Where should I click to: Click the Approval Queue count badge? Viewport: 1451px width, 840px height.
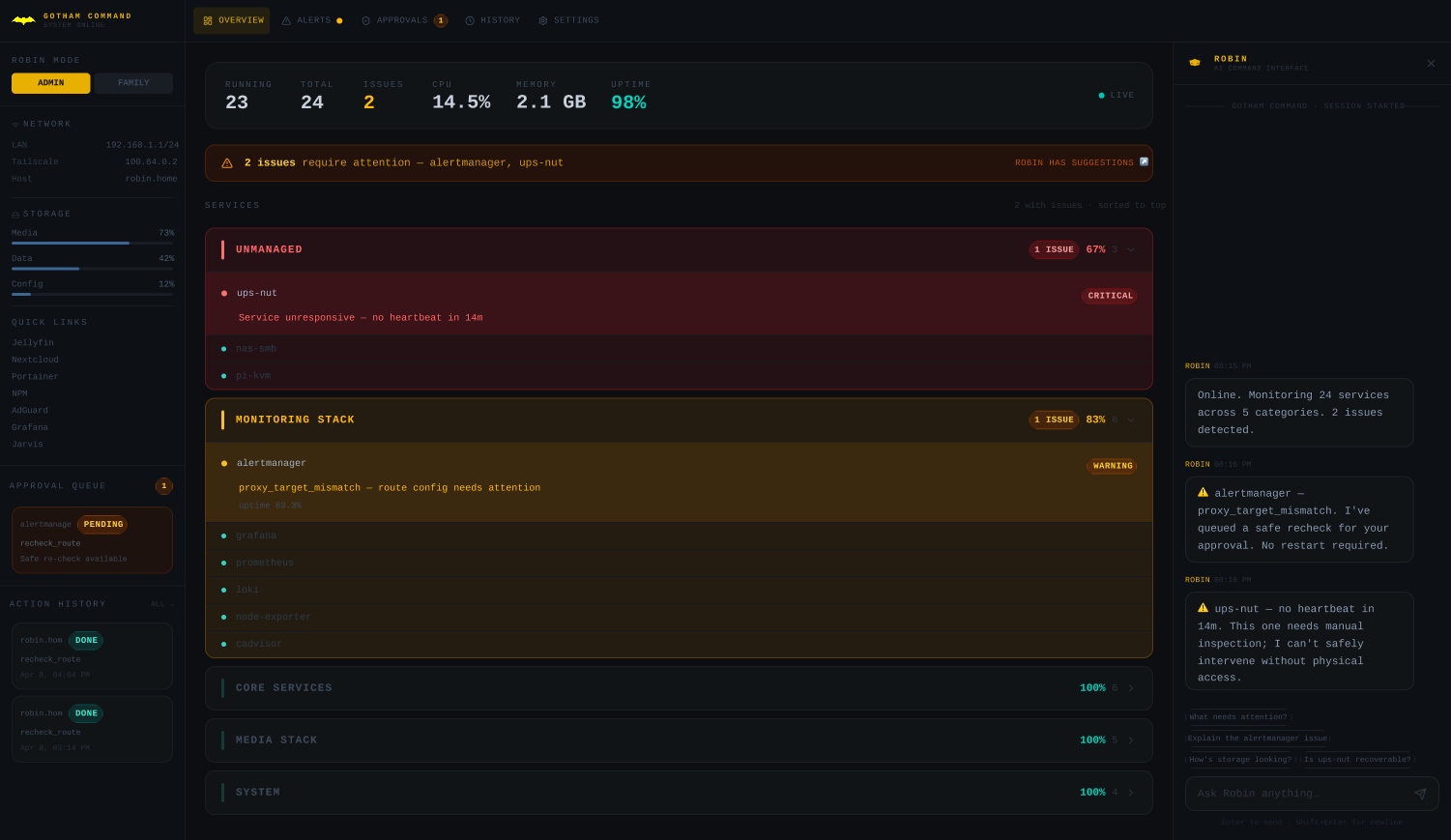[164, 486]
